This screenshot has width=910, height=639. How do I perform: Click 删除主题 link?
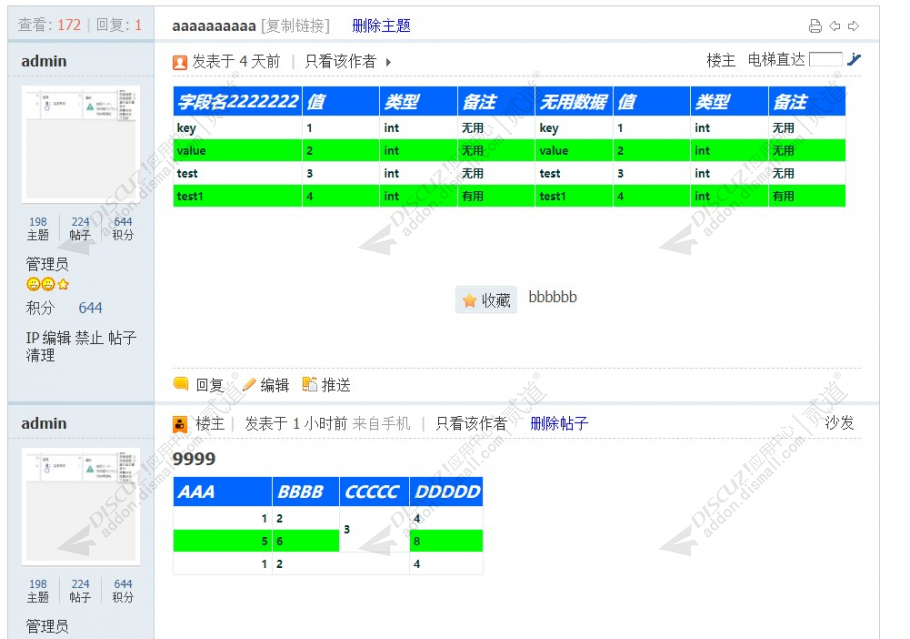coord(381,26)
